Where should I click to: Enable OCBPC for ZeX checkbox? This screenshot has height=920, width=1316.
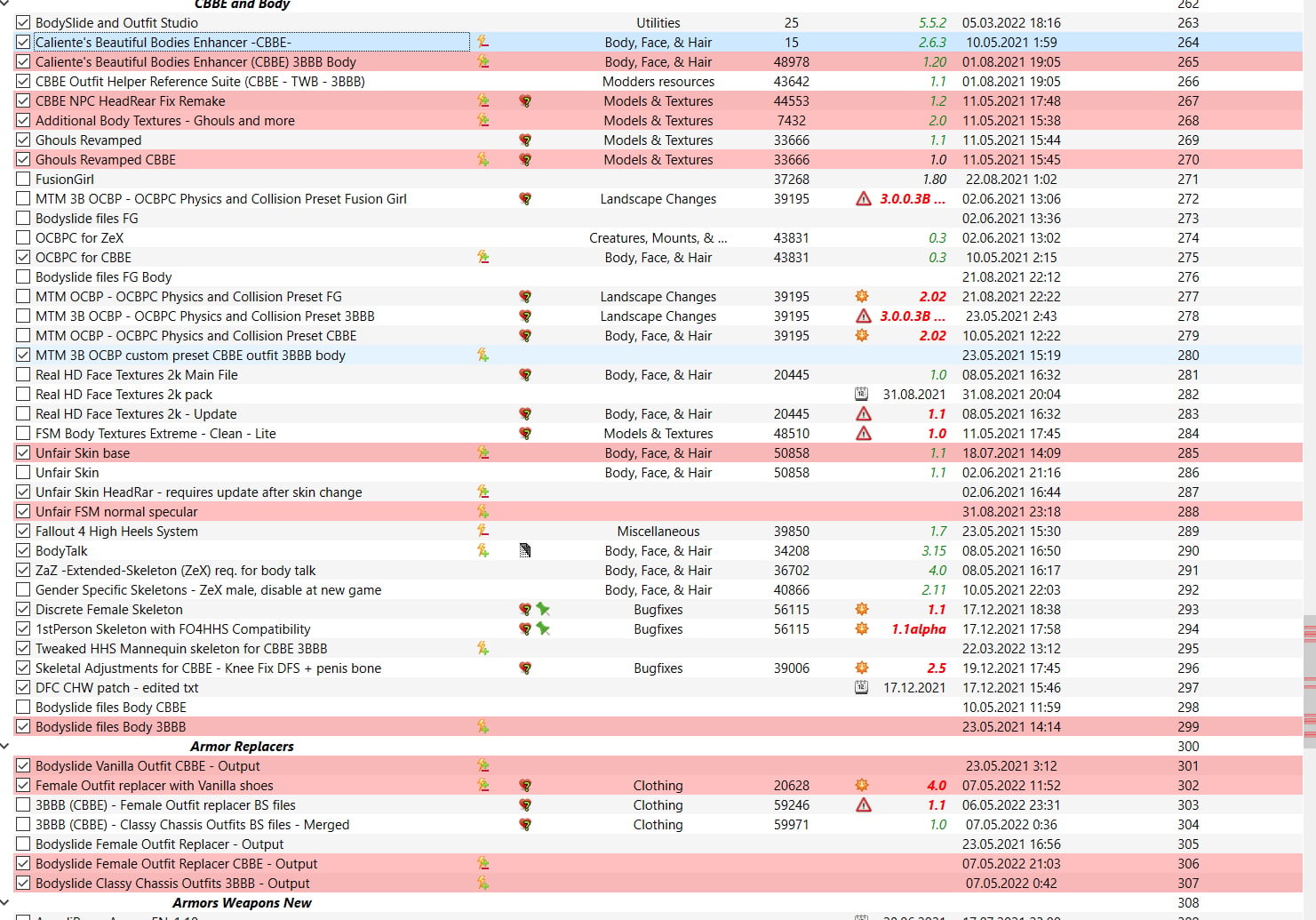coord(23,237)
